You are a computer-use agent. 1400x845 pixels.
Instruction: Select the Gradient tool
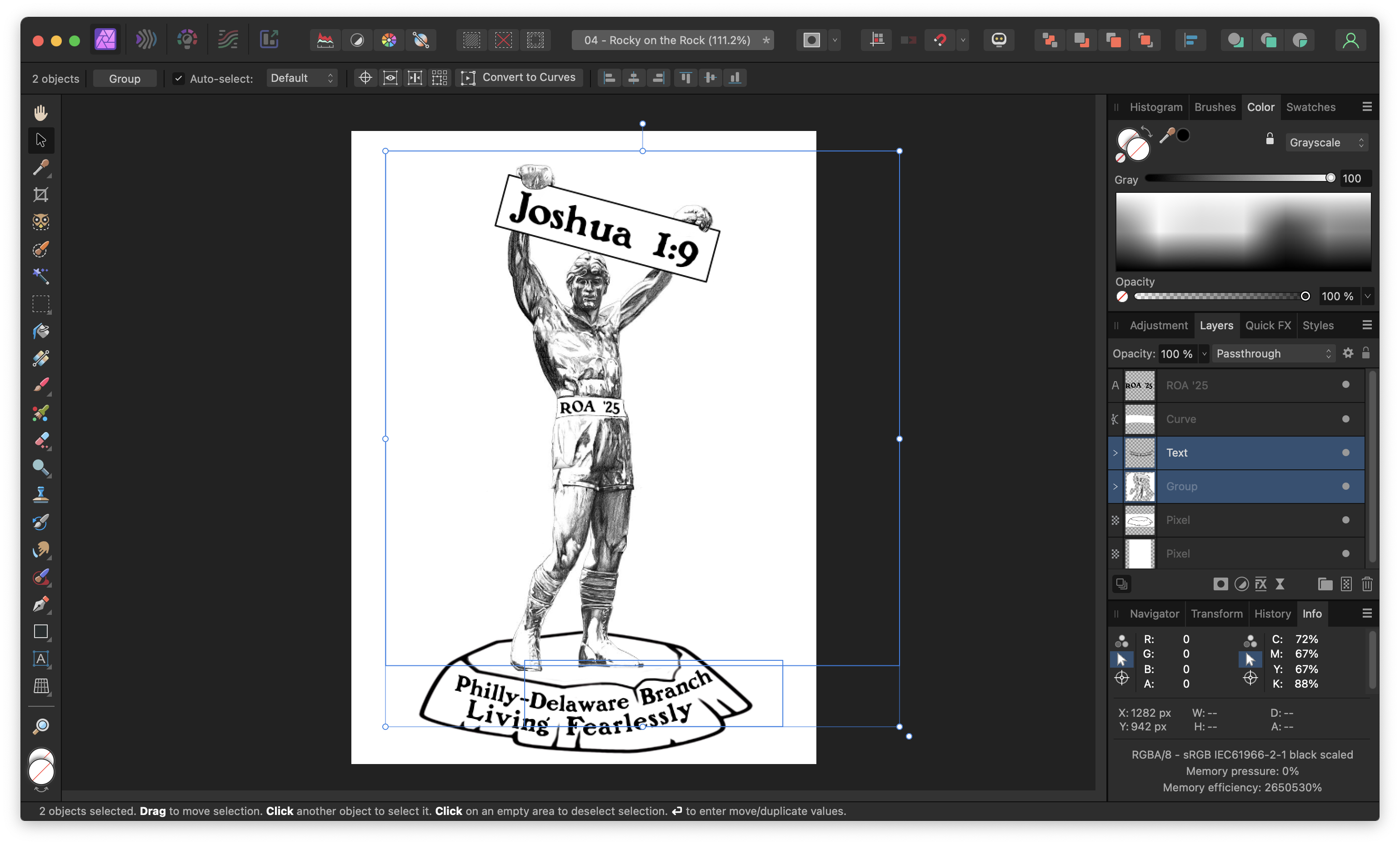coord(40,358)
